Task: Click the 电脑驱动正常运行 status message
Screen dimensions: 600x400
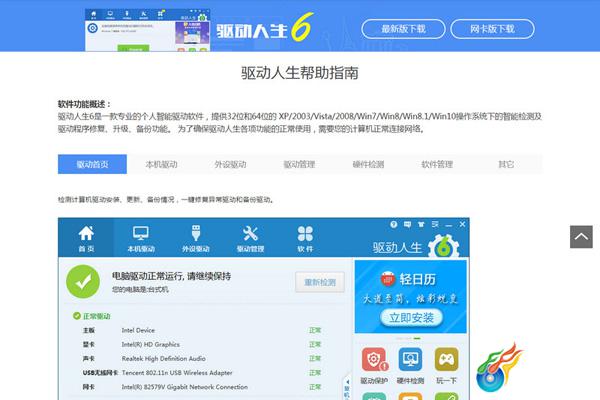Action: [171, 276]
